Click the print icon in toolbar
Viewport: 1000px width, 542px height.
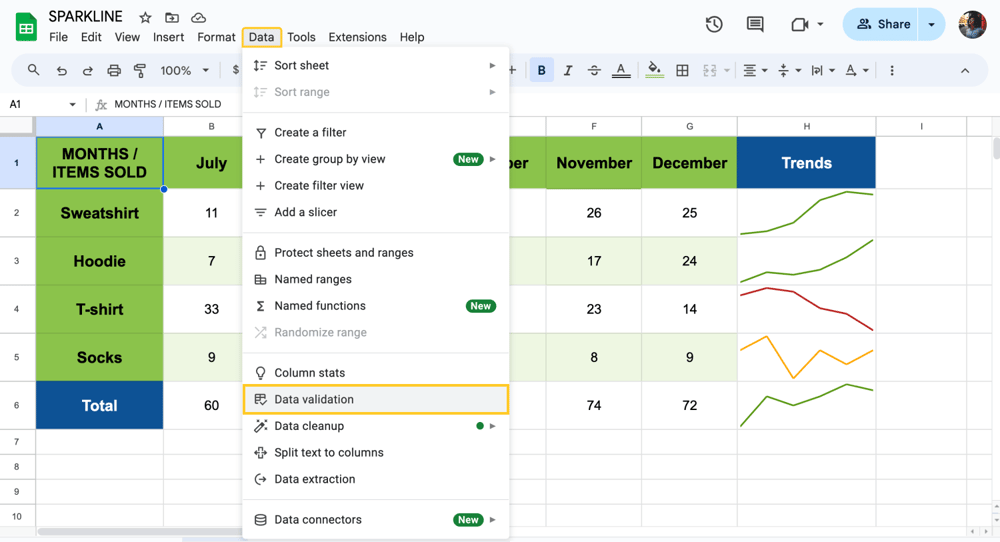(114, 71)
